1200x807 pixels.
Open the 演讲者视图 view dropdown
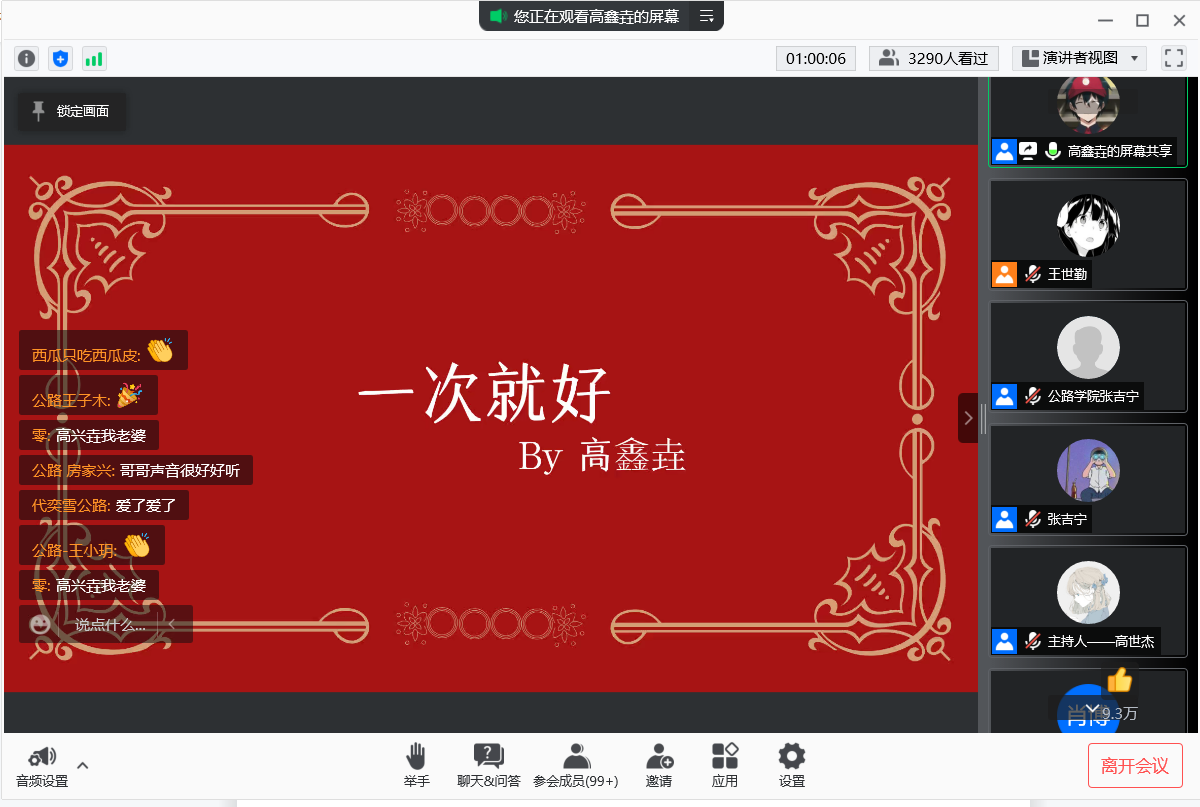(x=1079, y=58)
